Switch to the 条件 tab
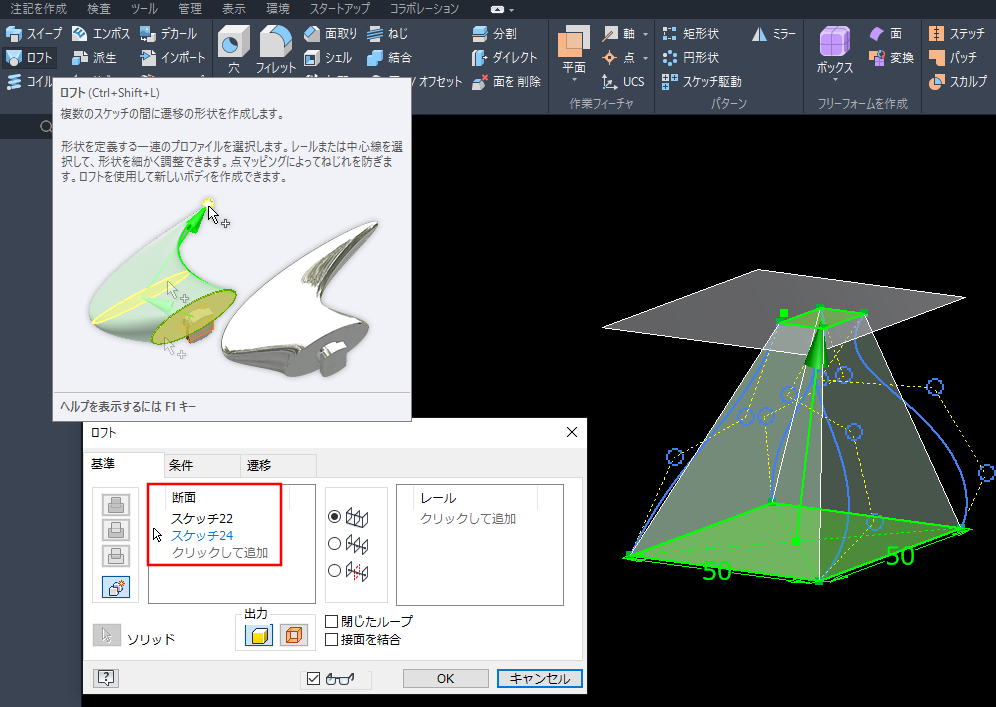 [x=181, y=465]
